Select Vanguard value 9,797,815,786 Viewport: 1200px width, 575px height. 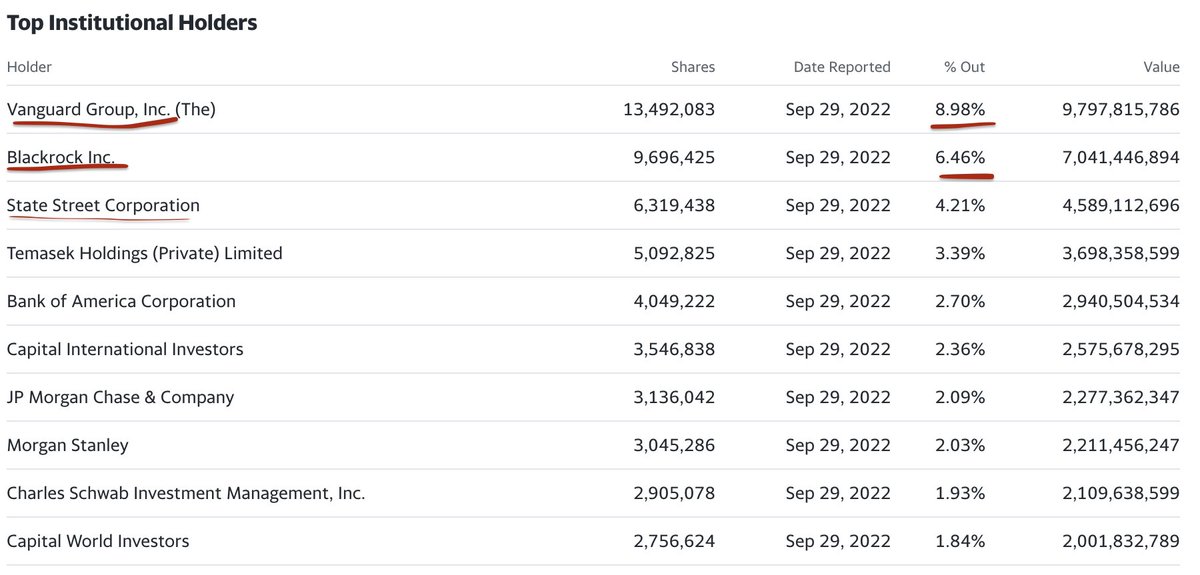[x=1121, y=109]
